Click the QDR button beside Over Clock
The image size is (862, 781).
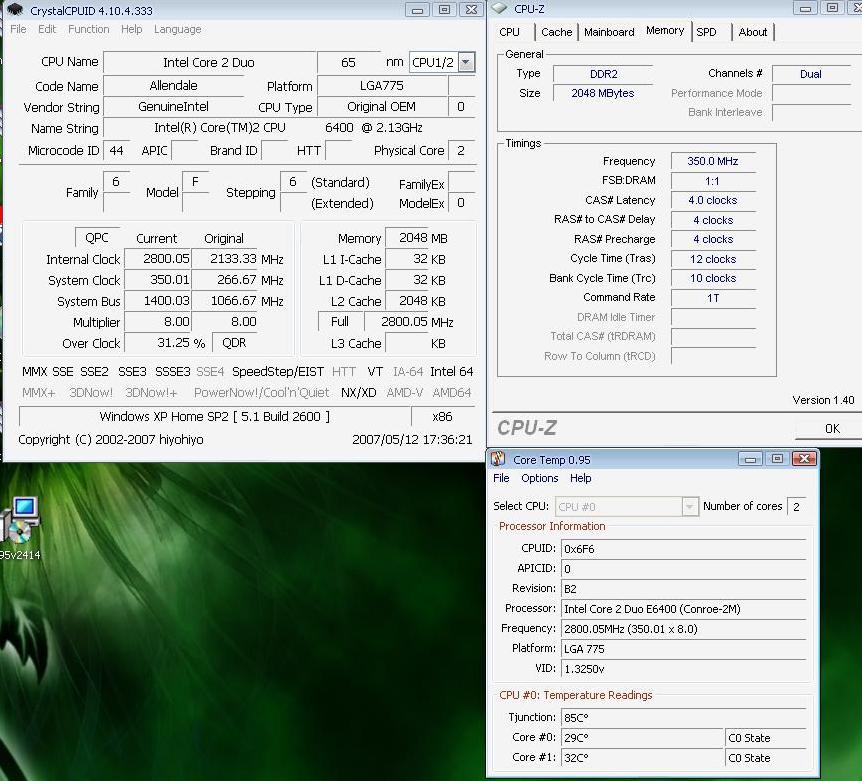pyautogui.click(x=234, y=343)
